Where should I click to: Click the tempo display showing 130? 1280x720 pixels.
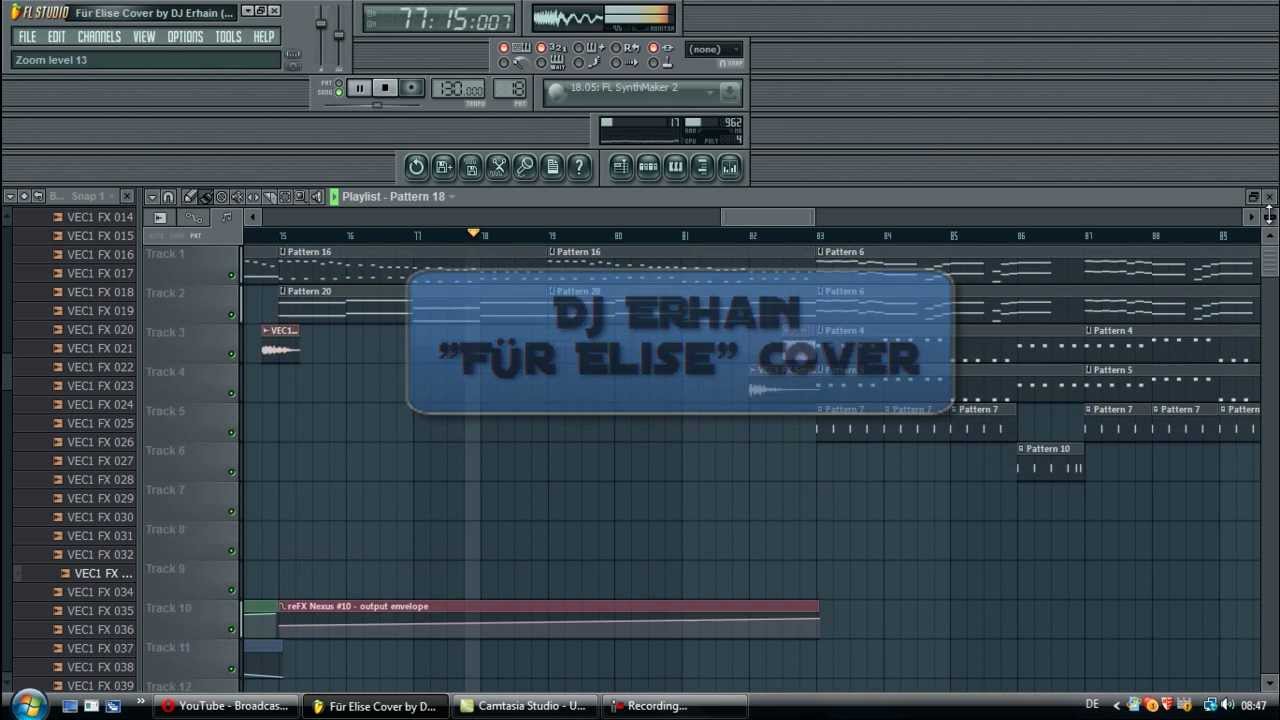tap(459, 89)
